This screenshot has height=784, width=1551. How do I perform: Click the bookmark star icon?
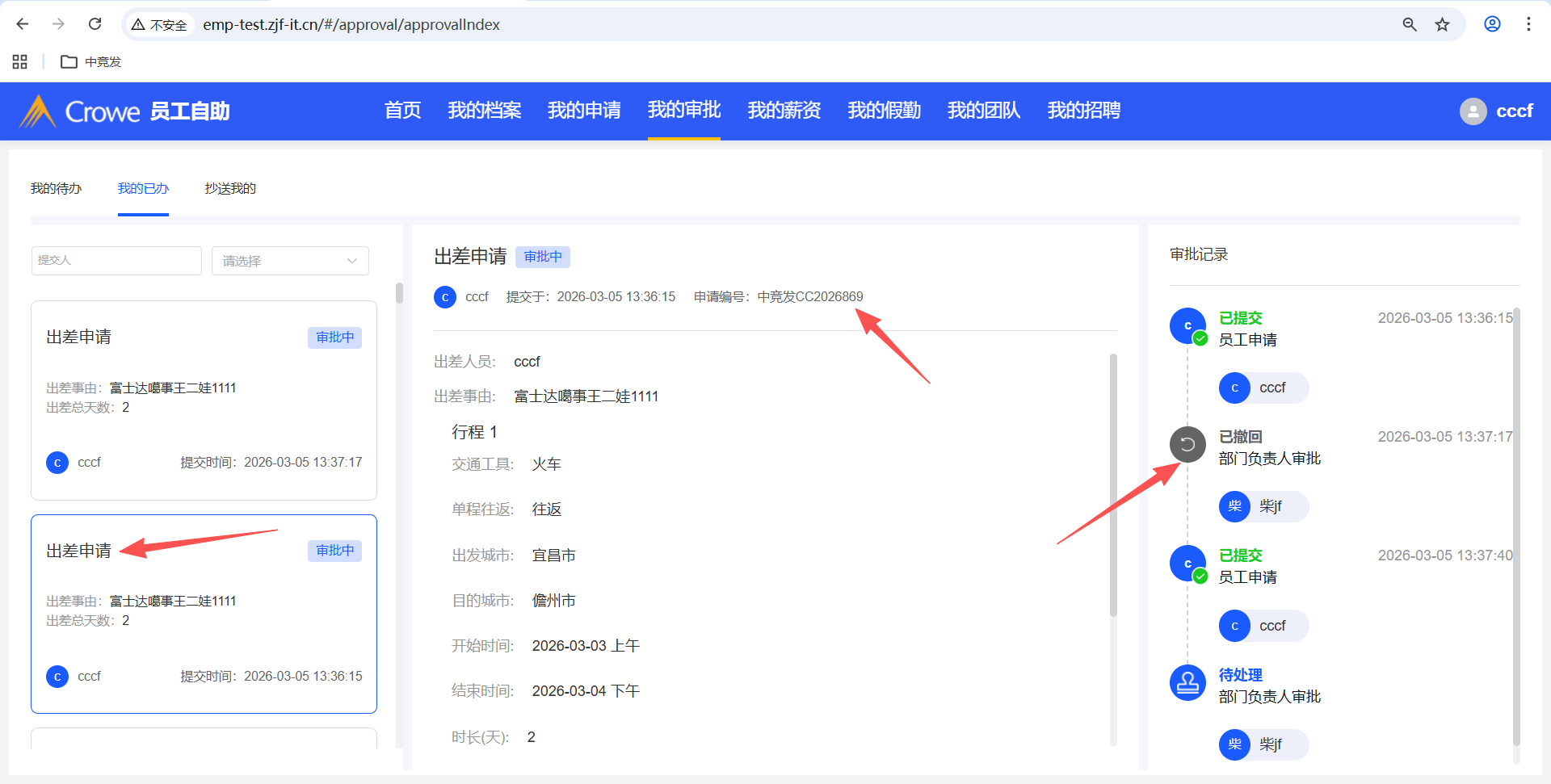tap(1442, 24)
